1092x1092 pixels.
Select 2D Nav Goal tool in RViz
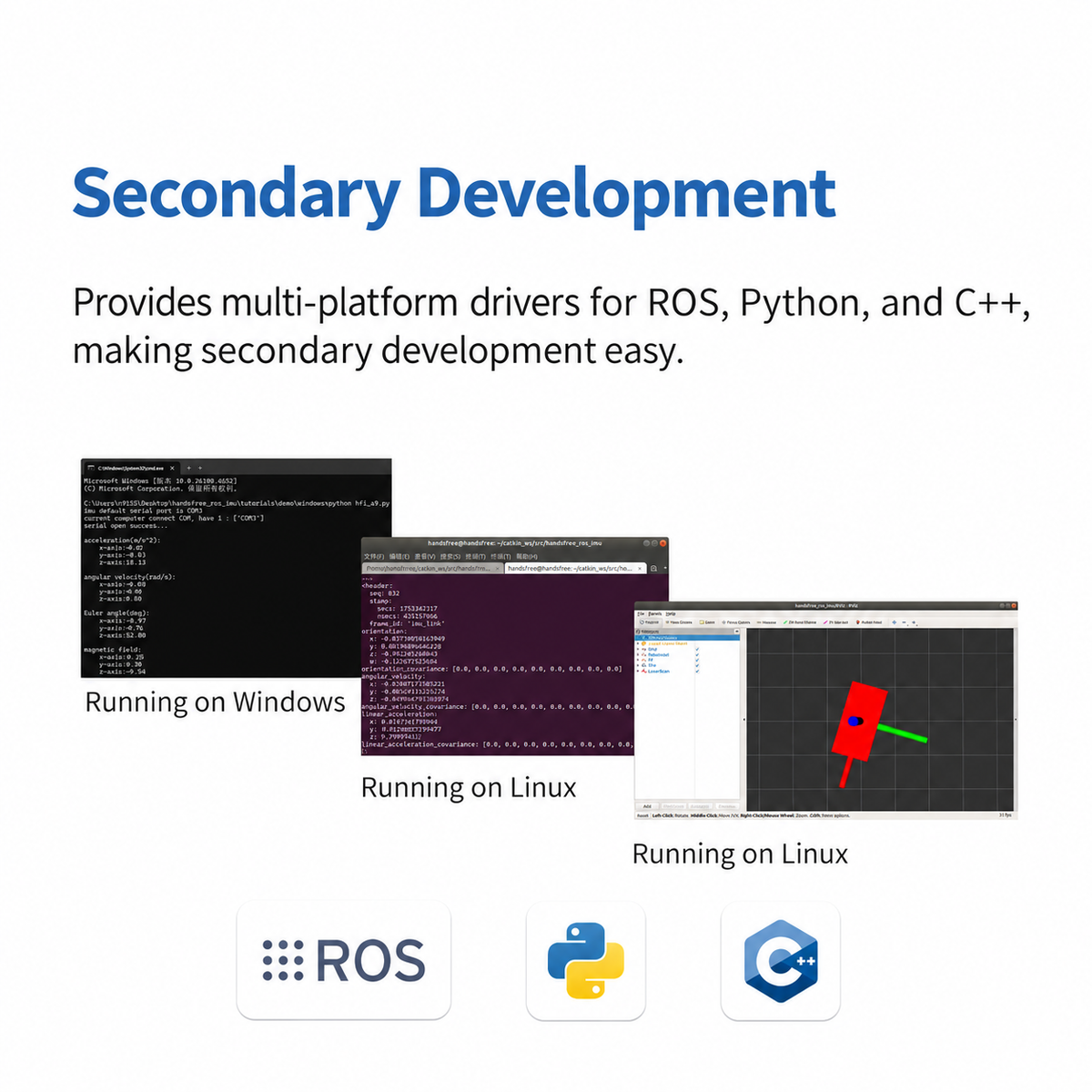click(834, 622)
